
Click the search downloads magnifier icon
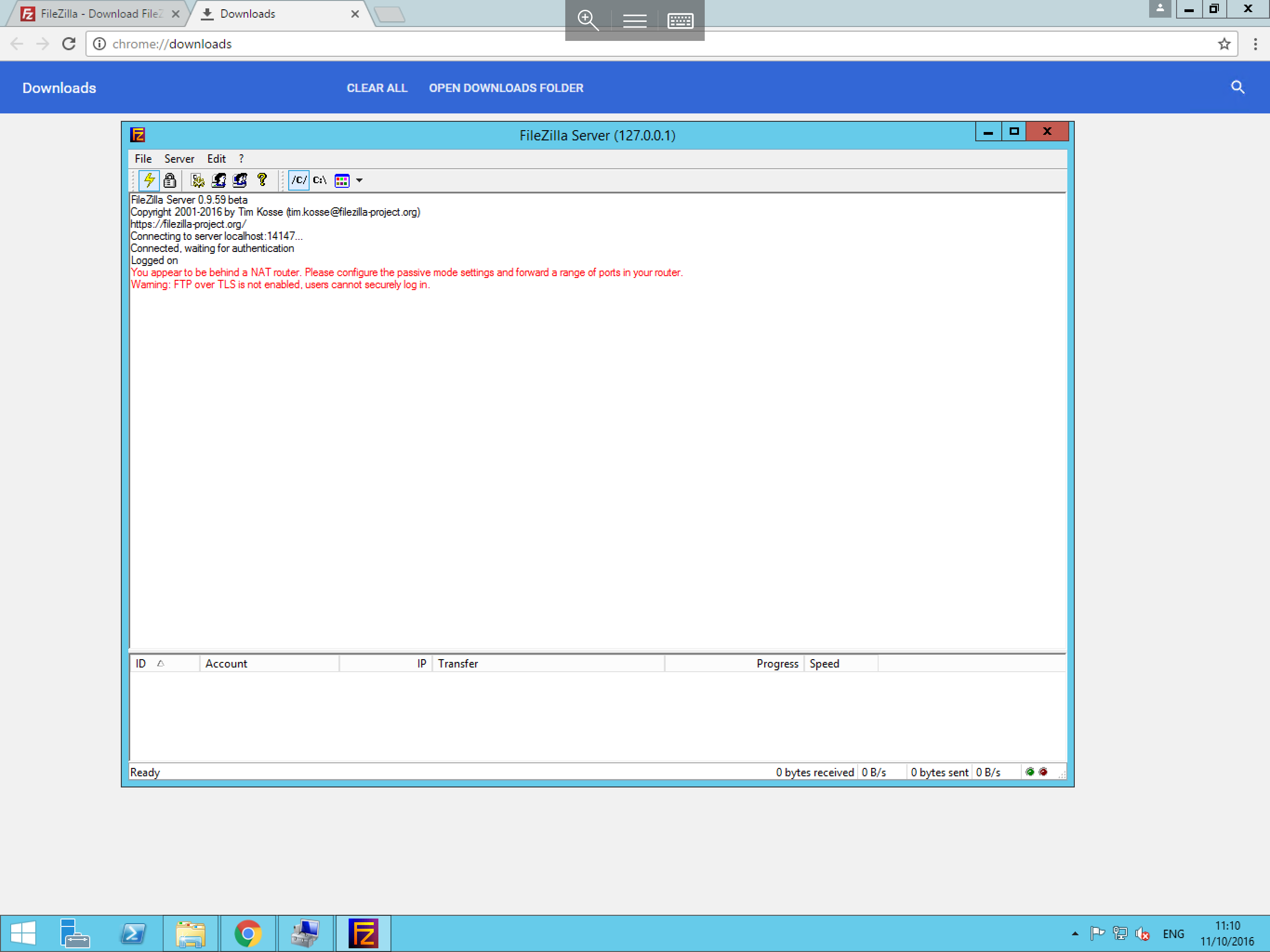click(x=1238, y=87)
